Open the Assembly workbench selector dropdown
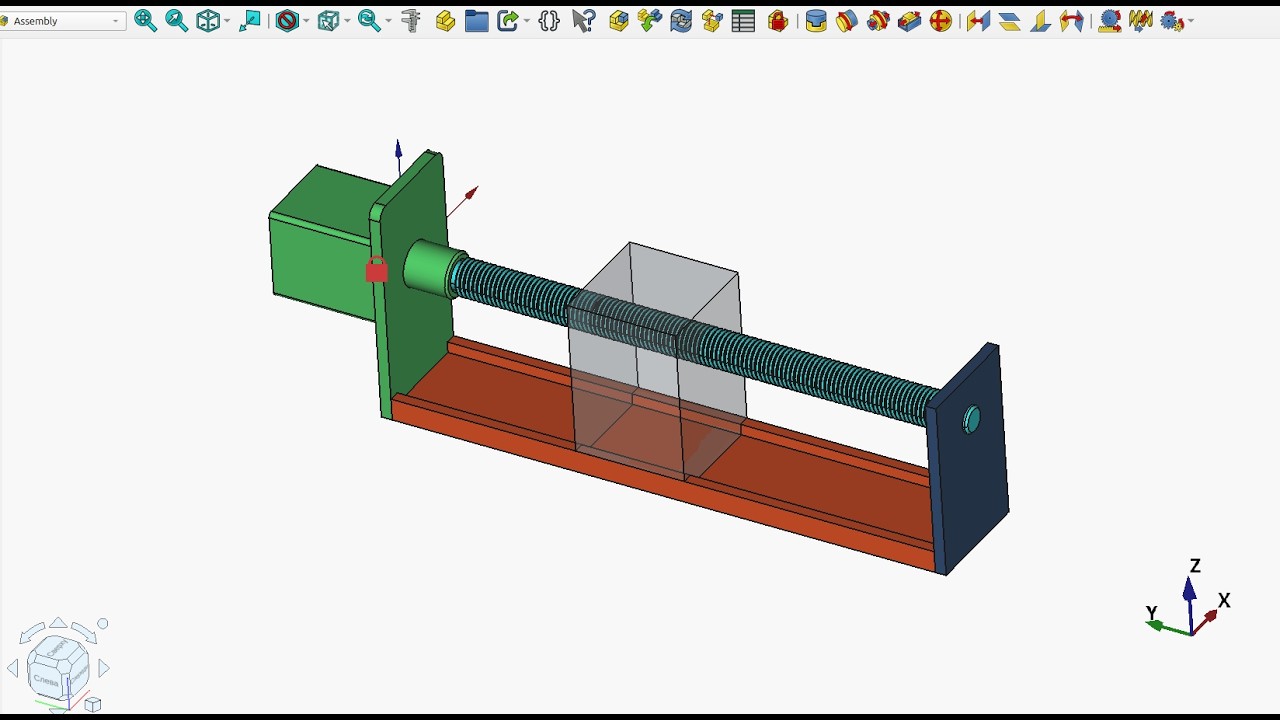This screenshot has width=1280, height=720. [x=62, y=21]
